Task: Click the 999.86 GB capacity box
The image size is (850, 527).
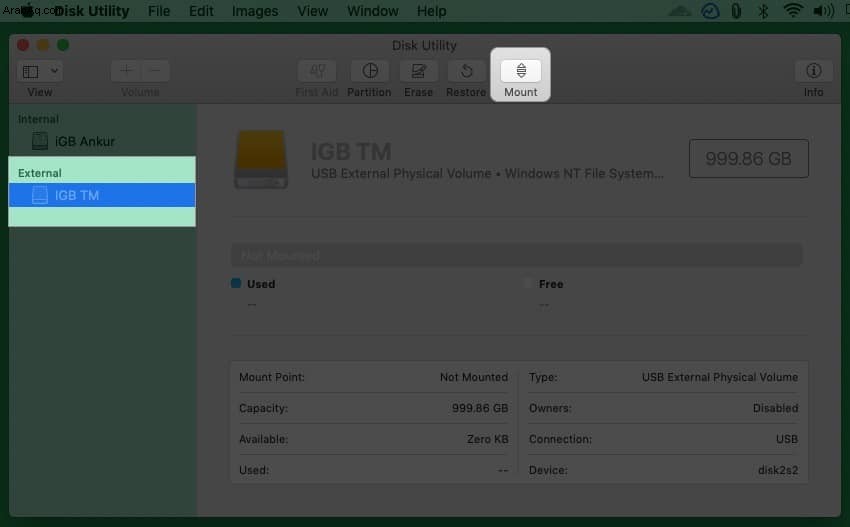Action: (749, 158)
